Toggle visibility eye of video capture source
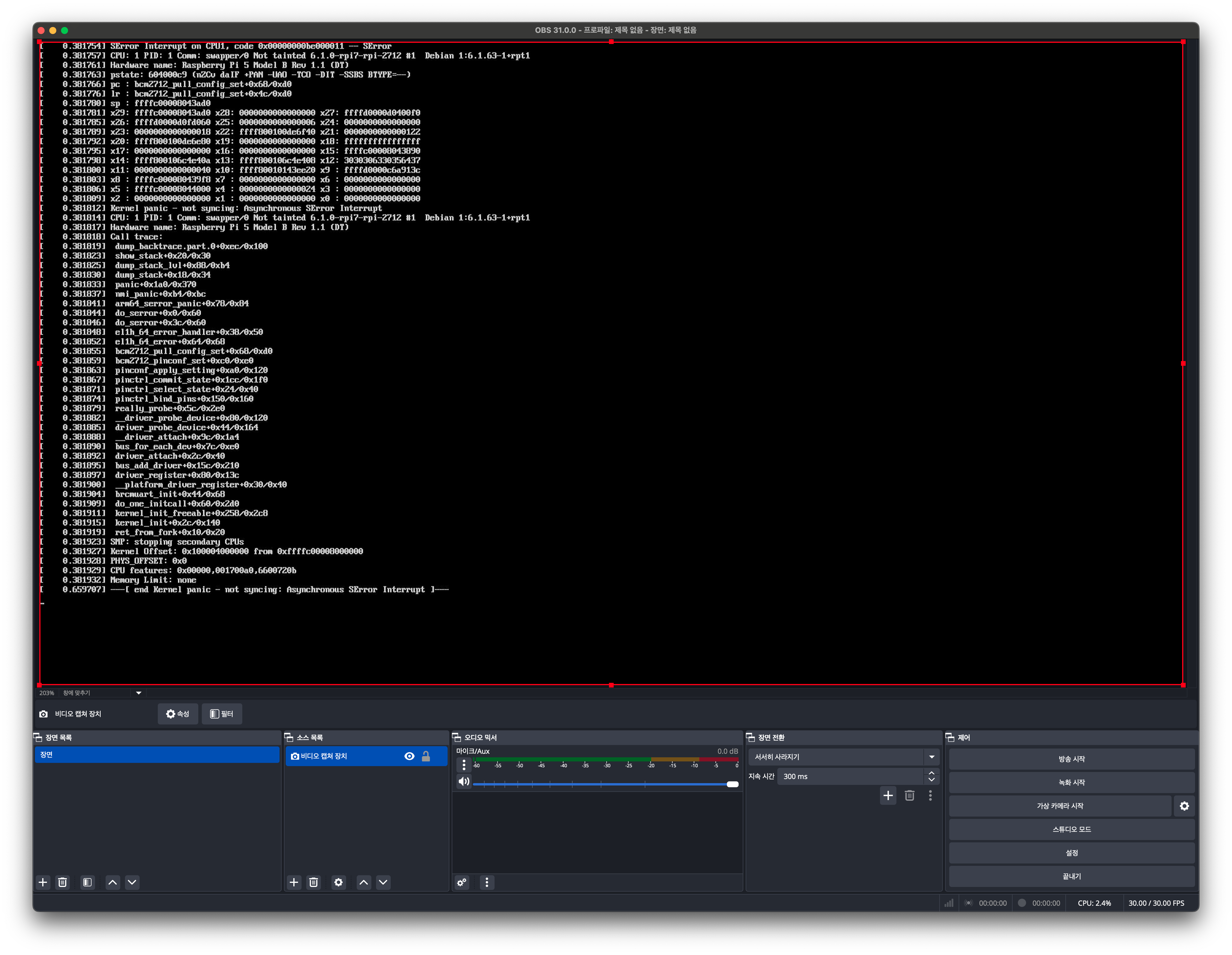Screen dimensions: 1232x955 [x=409, y=756]
